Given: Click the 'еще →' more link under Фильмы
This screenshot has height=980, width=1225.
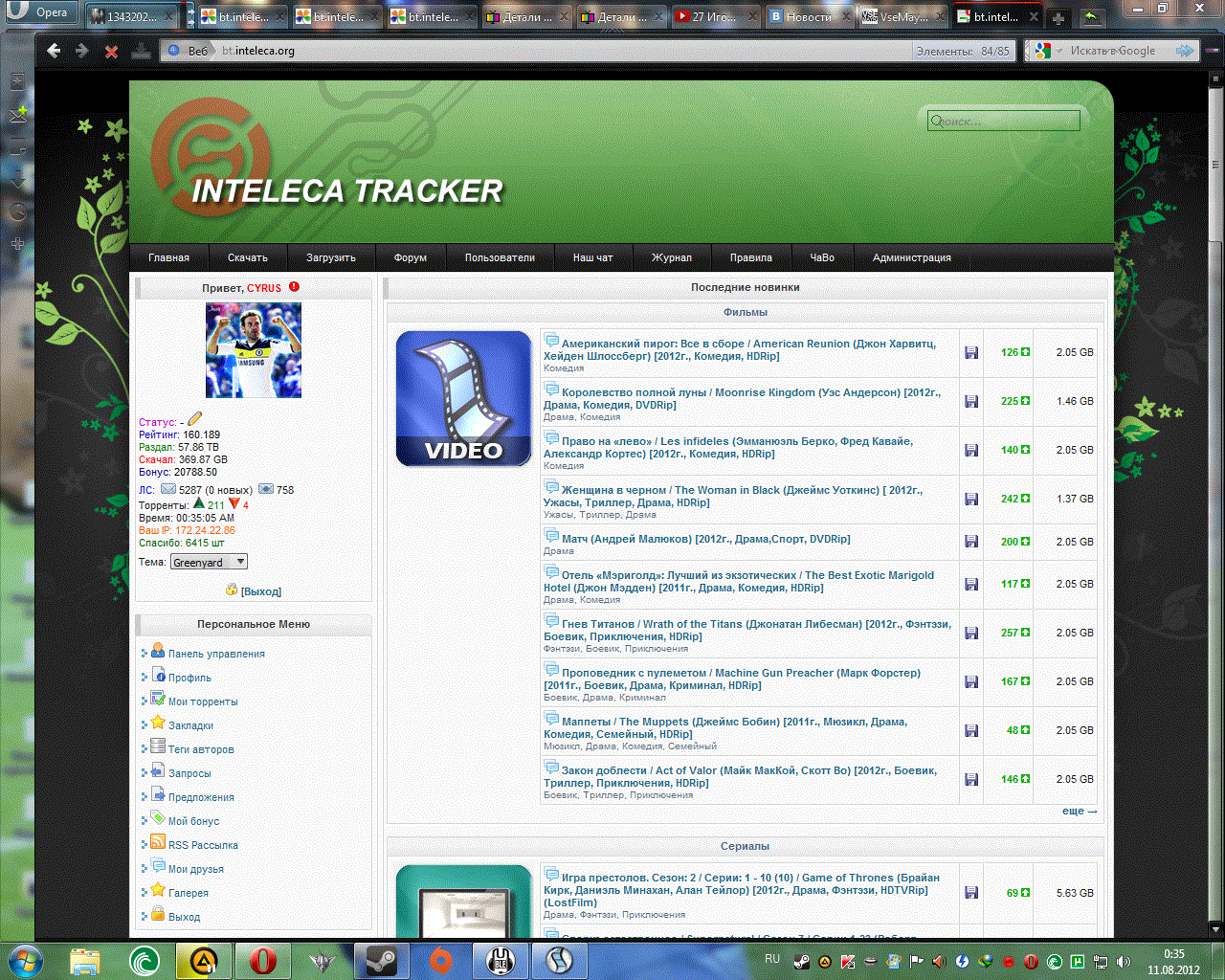Looking at the screenshot, I should pos(1080,811).
